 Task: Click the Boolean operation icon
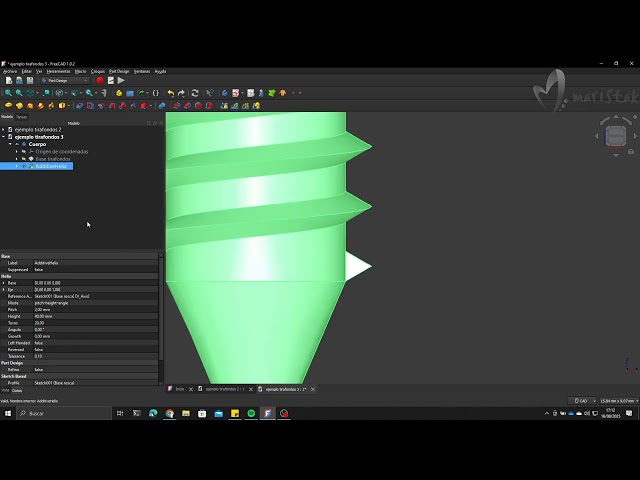tap(162, 106)
